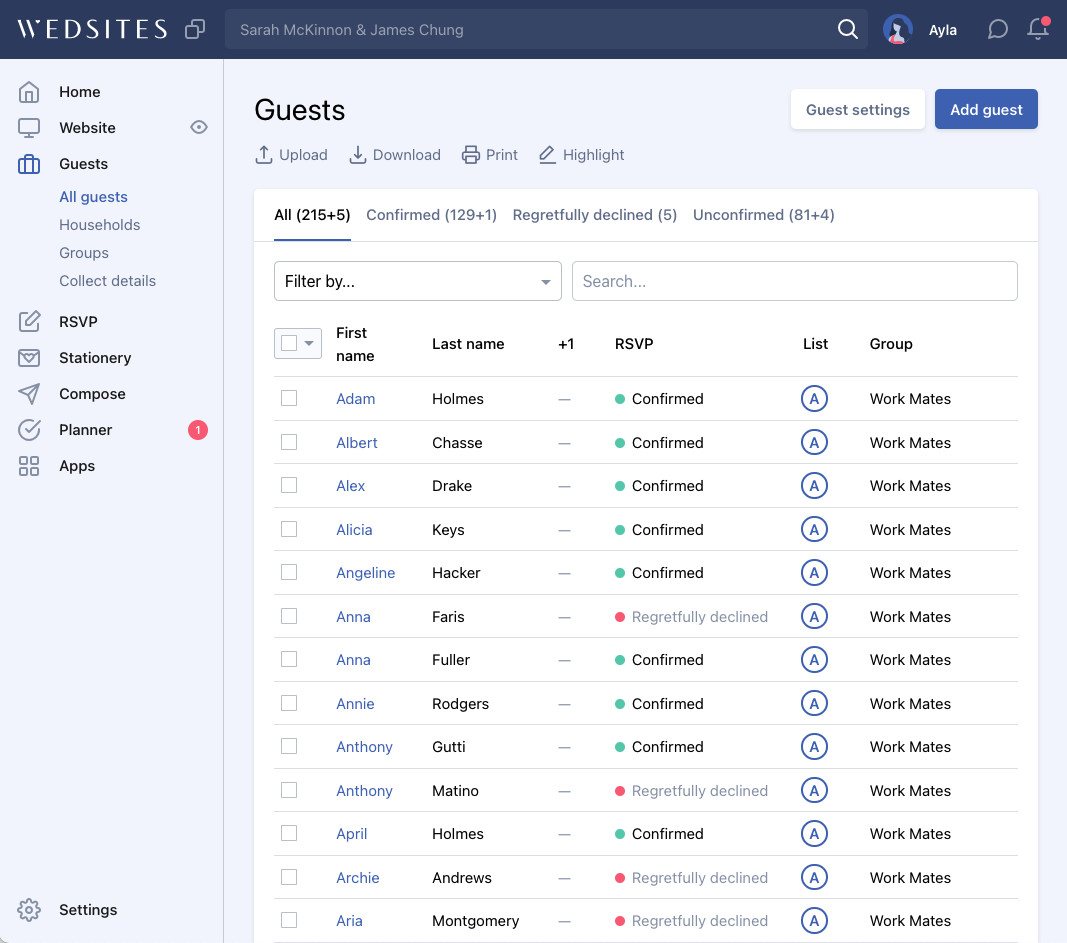Click the guest Search field
Viewport: 1067px width, 943px height.
(x=794, y=282)
